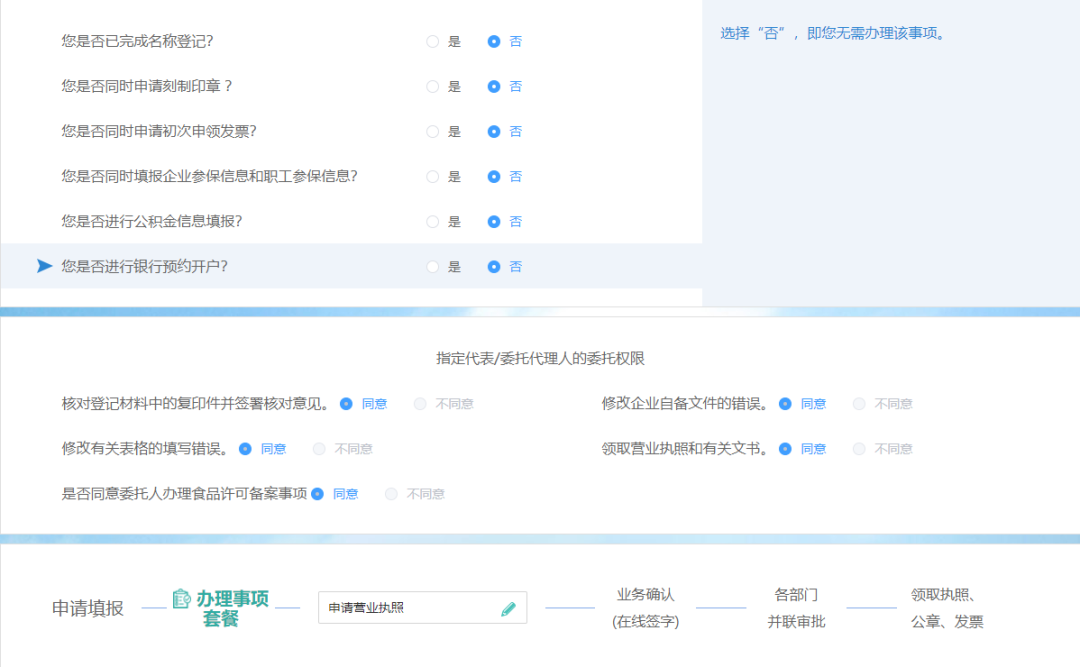Select 不同意 for 委托人办理食品许可备案事项

[x=390, y=493]
